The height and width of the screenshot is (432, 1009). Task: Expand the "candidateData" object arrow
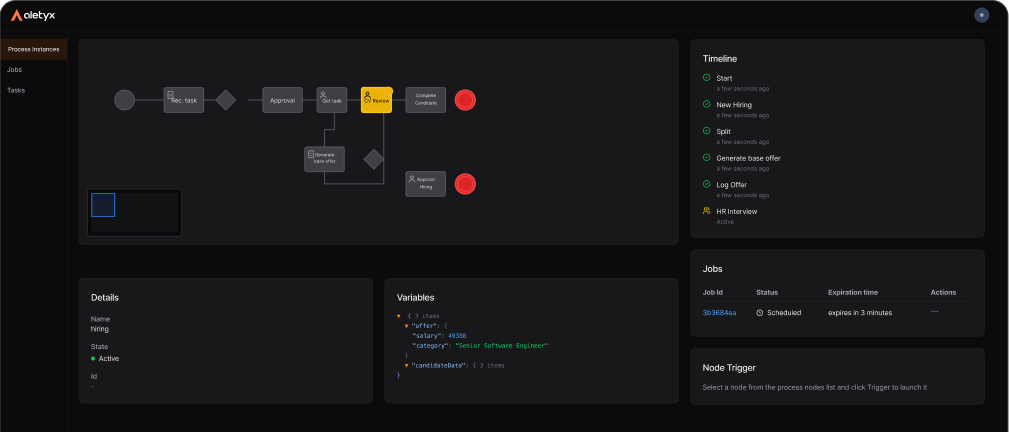coord(406,366)
